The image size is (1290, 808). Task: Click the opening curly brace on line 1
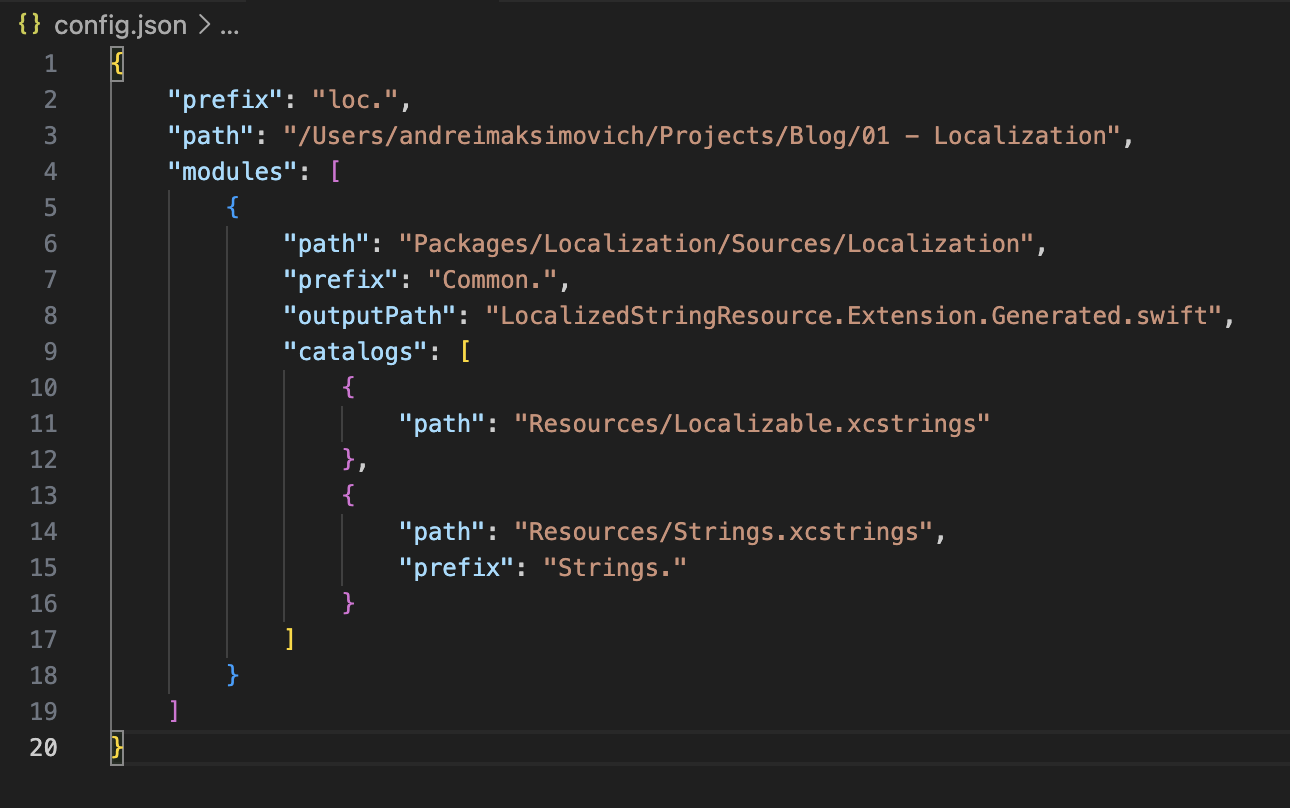tap(117, 63)
